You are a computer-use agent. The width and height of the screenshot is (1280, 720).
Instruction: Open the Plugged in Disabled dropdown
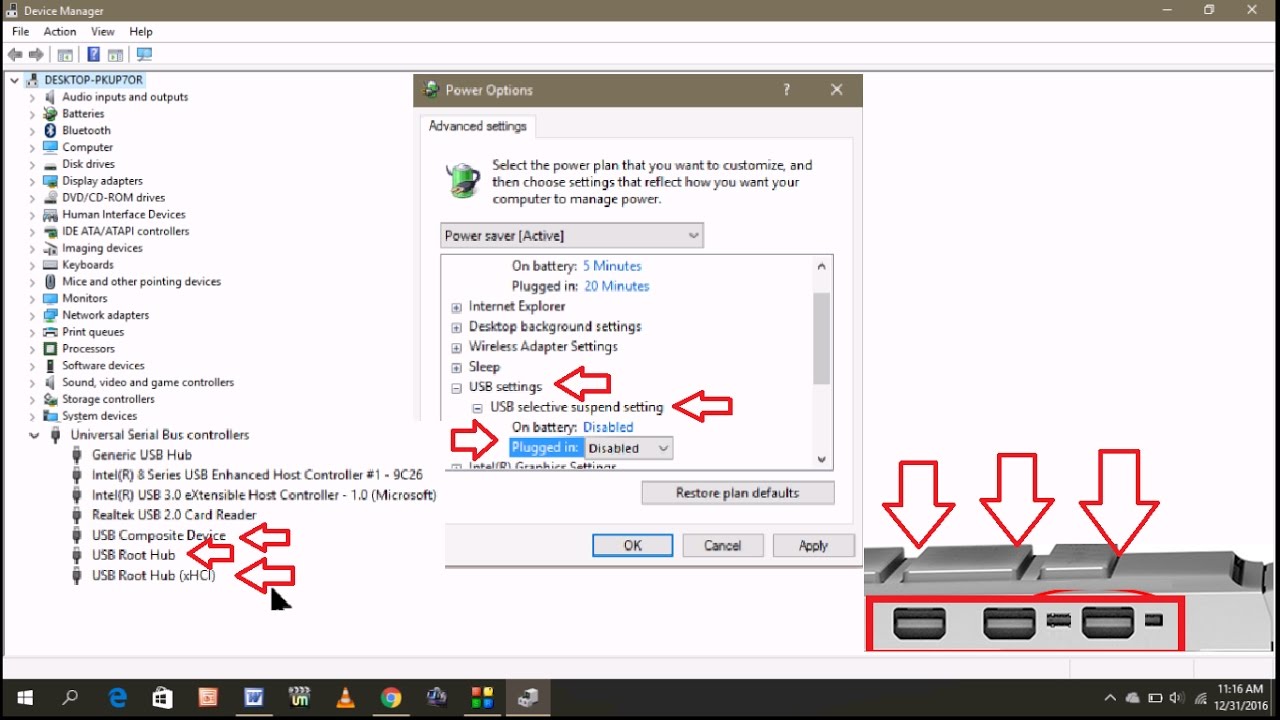[x=629, y=448]
